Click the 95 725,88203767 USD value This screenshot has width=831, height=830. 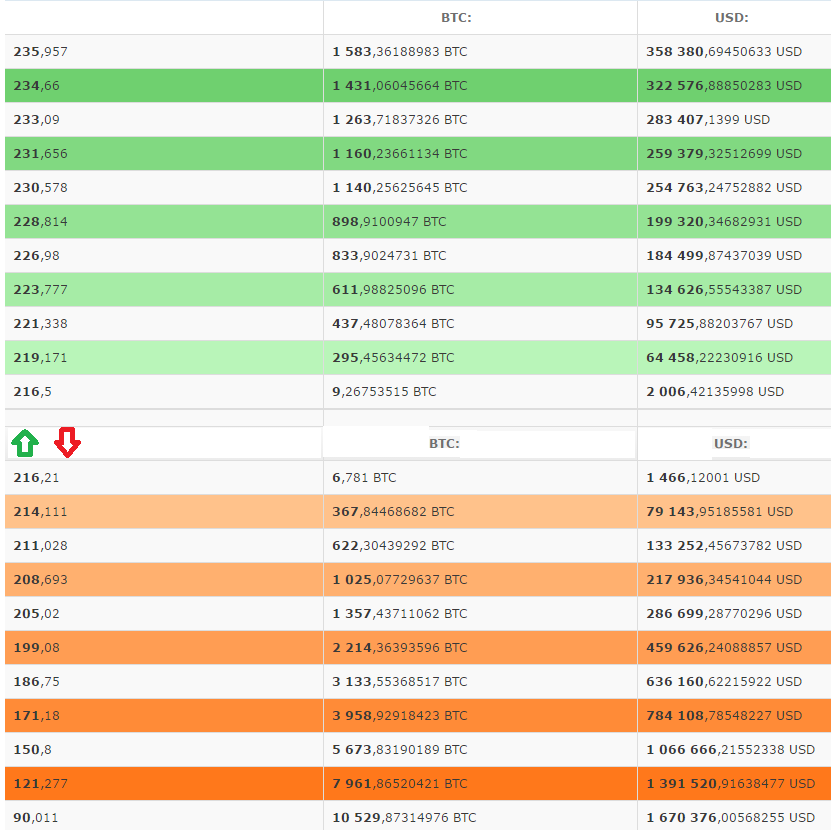click(719, 323)
